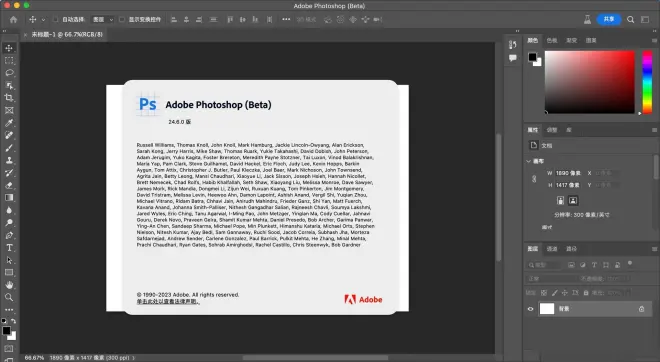Screen dimensions: 660x362
Task: Open the search magnifier at top right
Action: pyautogui.click(x=630, y=19)
